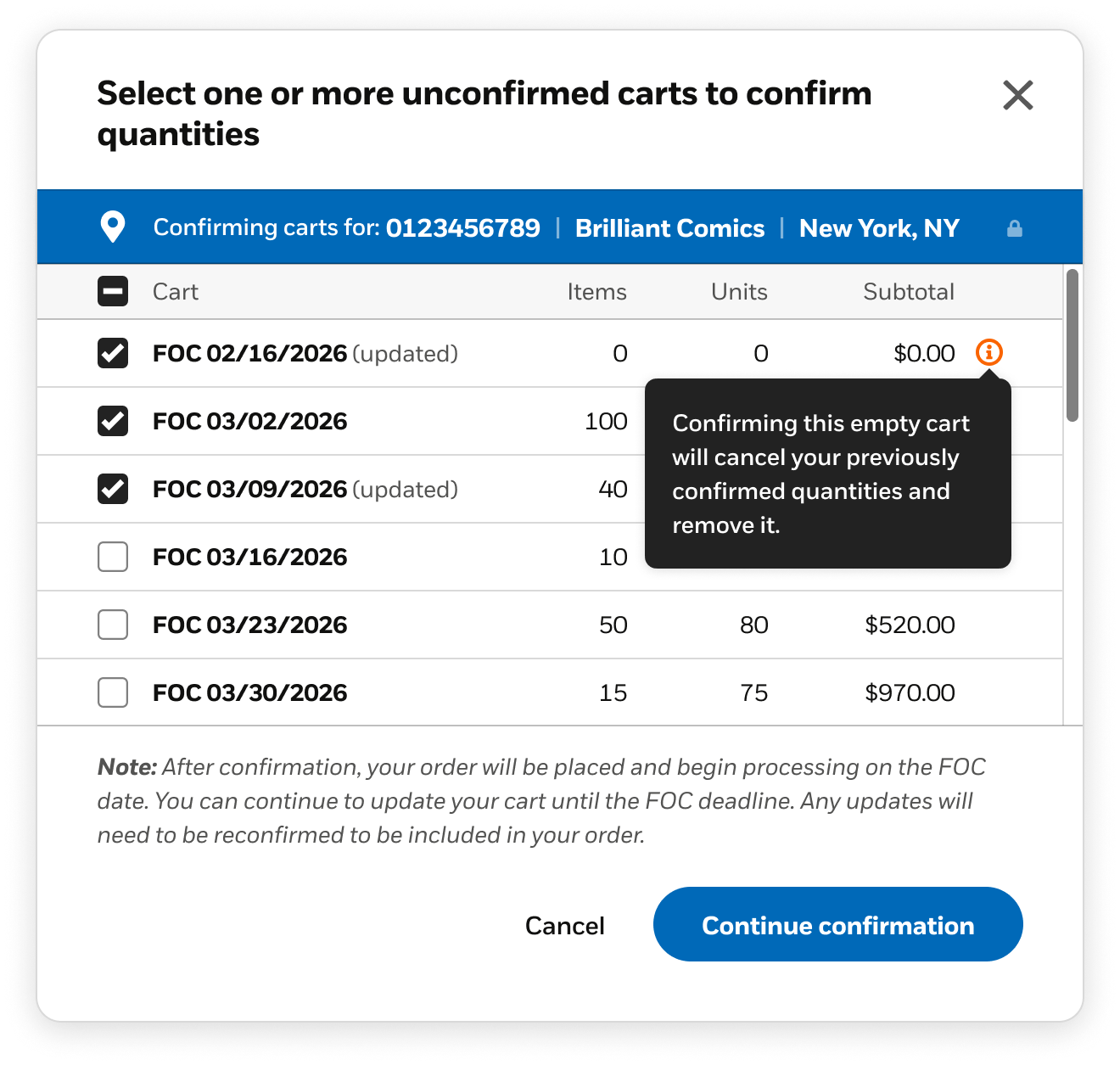Click account number 0123456789

[462, 228]
